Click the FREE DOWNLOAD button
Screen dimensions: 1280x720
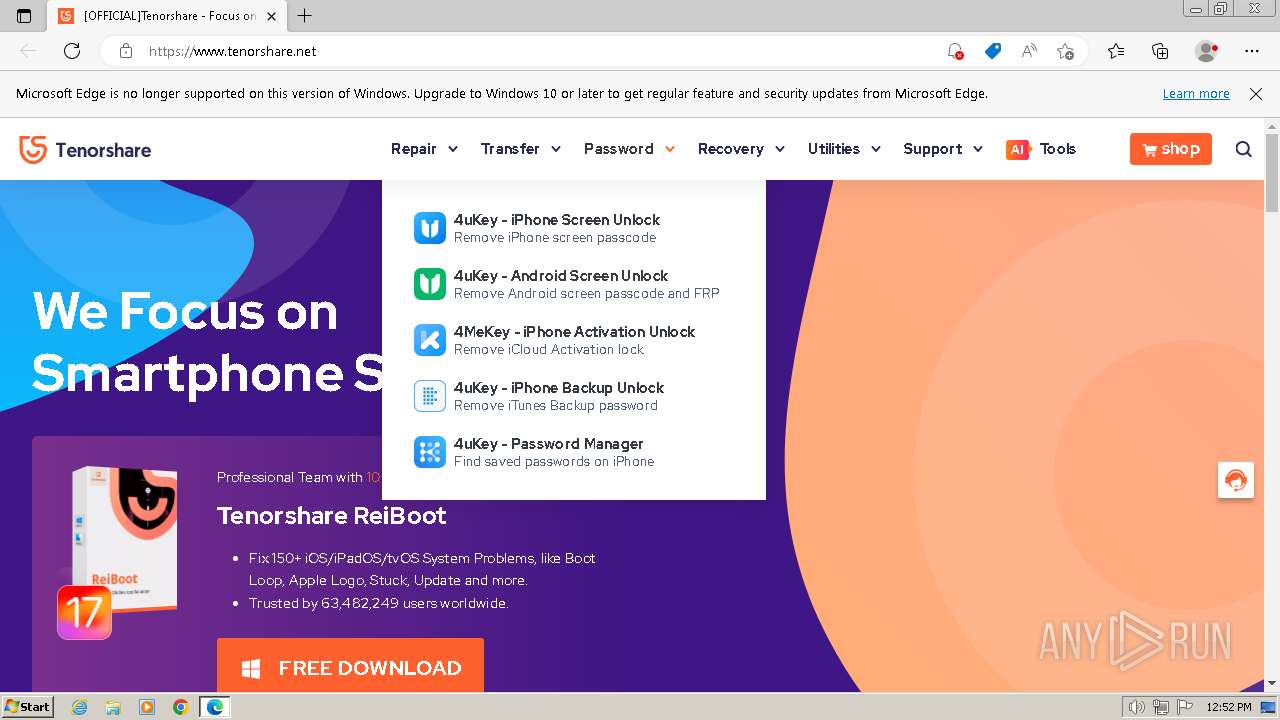coord(350,666)
